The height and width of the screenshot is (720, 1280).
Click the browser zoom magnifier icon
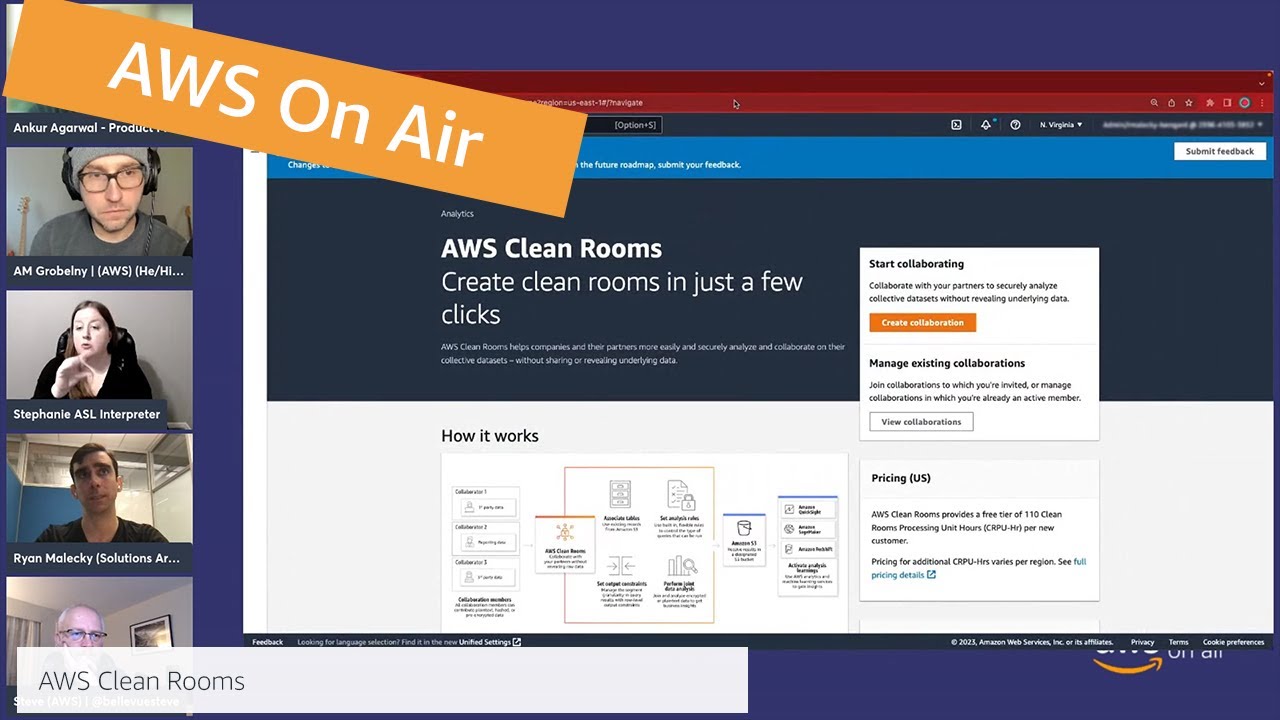[x=1154, y=103]
